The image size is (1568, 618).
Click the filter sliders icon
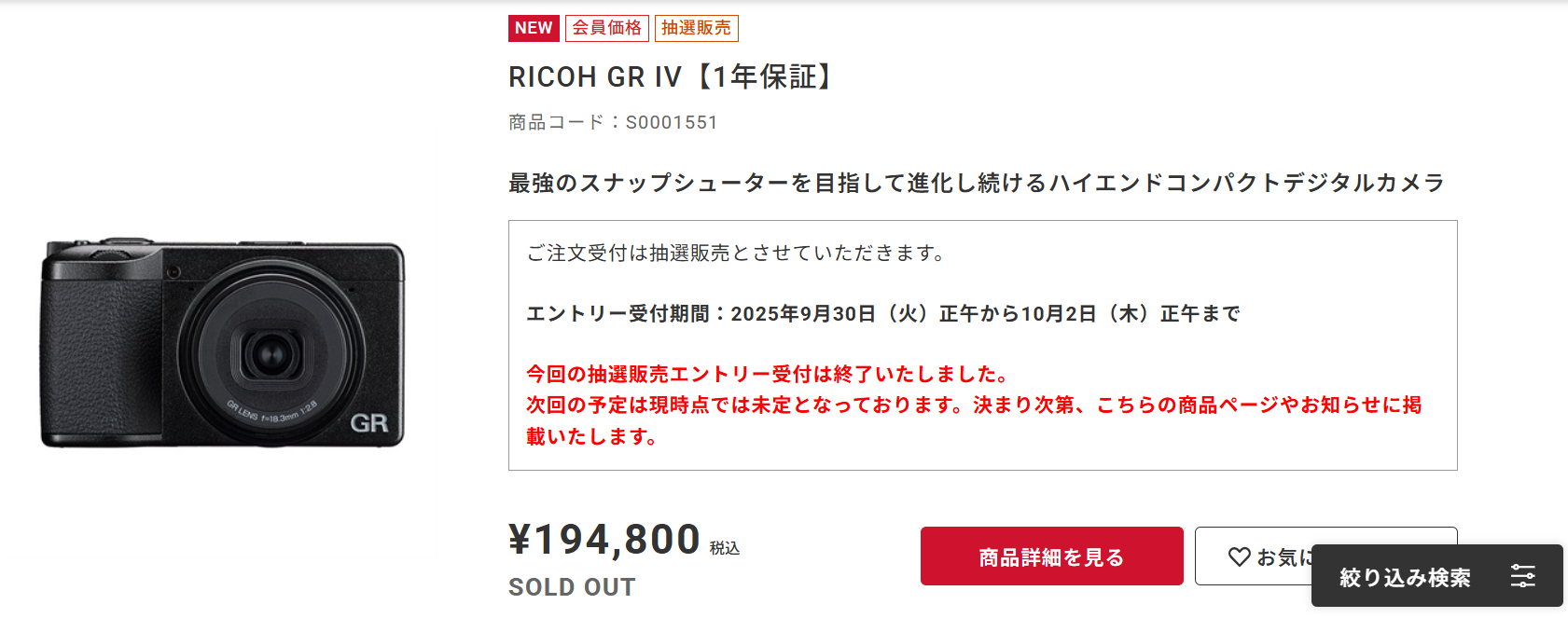tap(1522, 576)
